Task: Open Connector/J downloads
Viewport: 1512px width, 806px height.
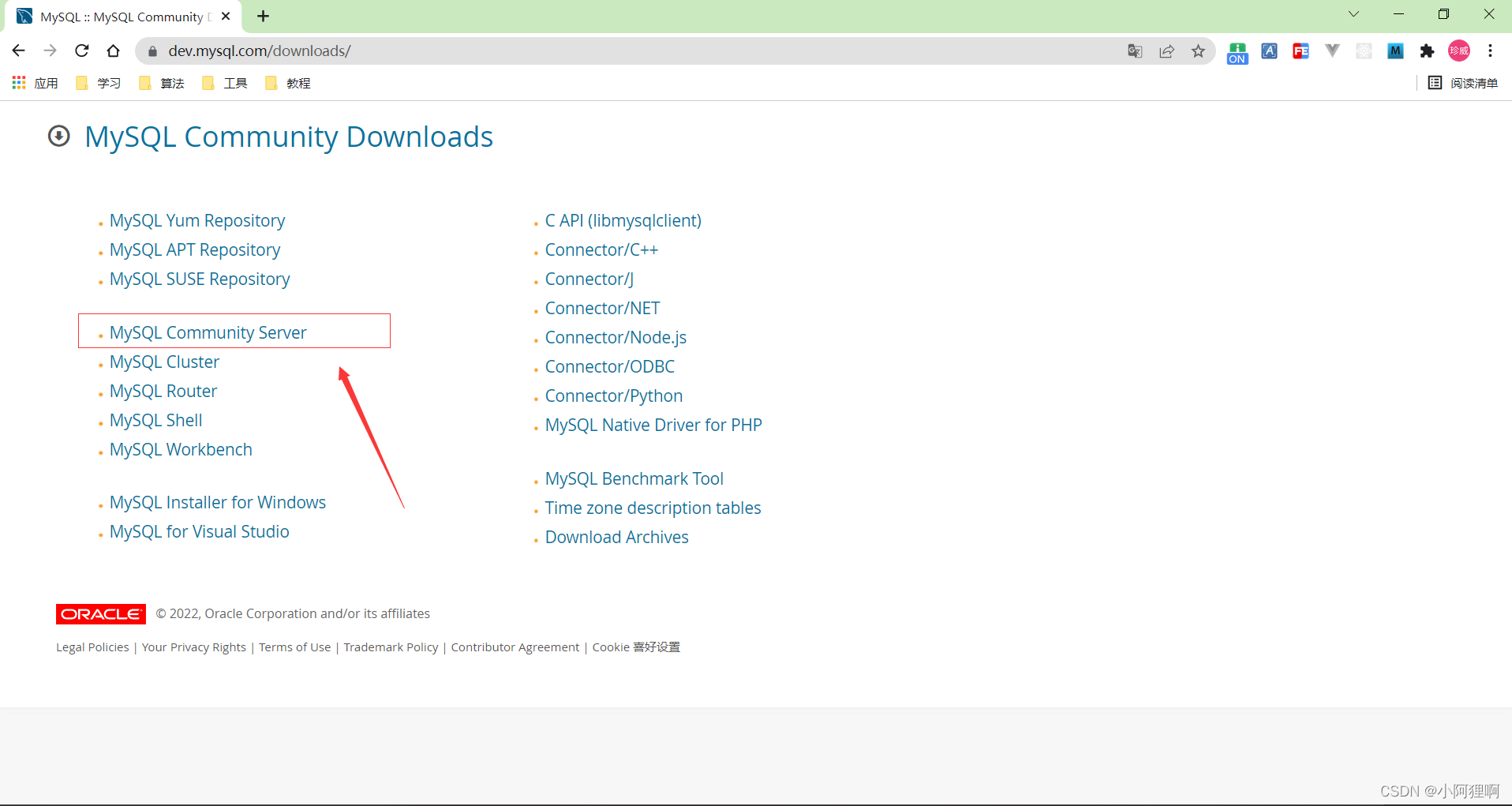Action: (589, 279)
